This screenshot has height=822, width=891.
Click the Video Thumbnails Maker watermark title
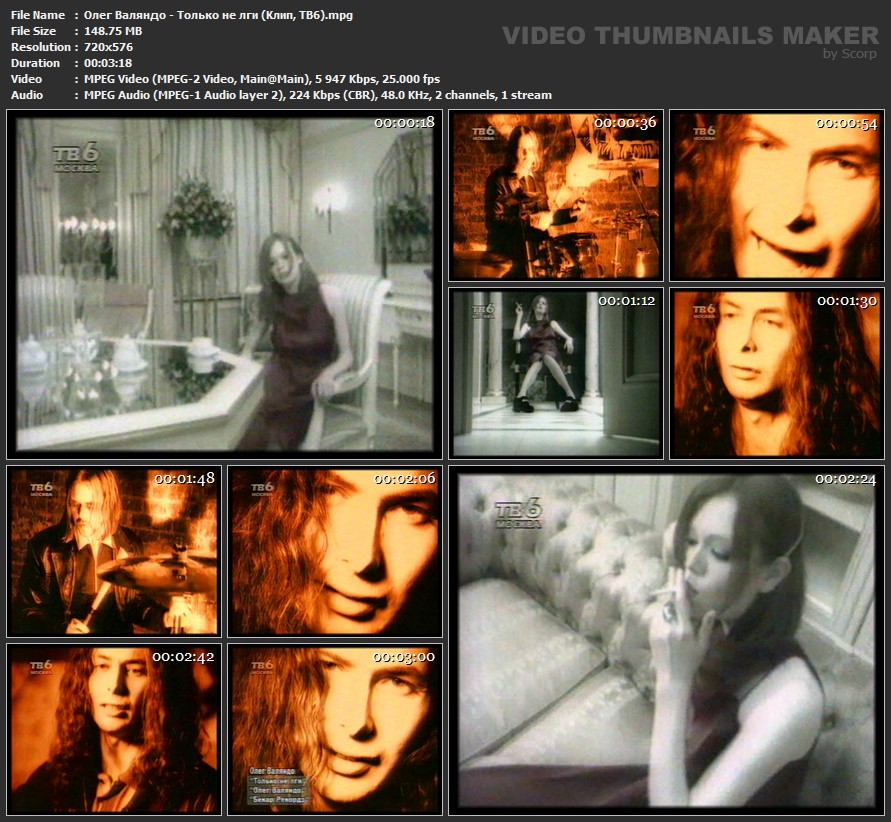[x=690, y=36]
